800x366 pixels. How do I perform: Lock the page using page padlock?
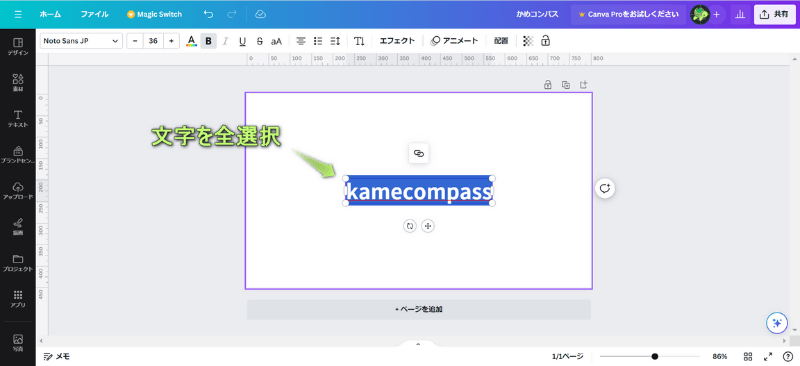[x=547, y=85]
